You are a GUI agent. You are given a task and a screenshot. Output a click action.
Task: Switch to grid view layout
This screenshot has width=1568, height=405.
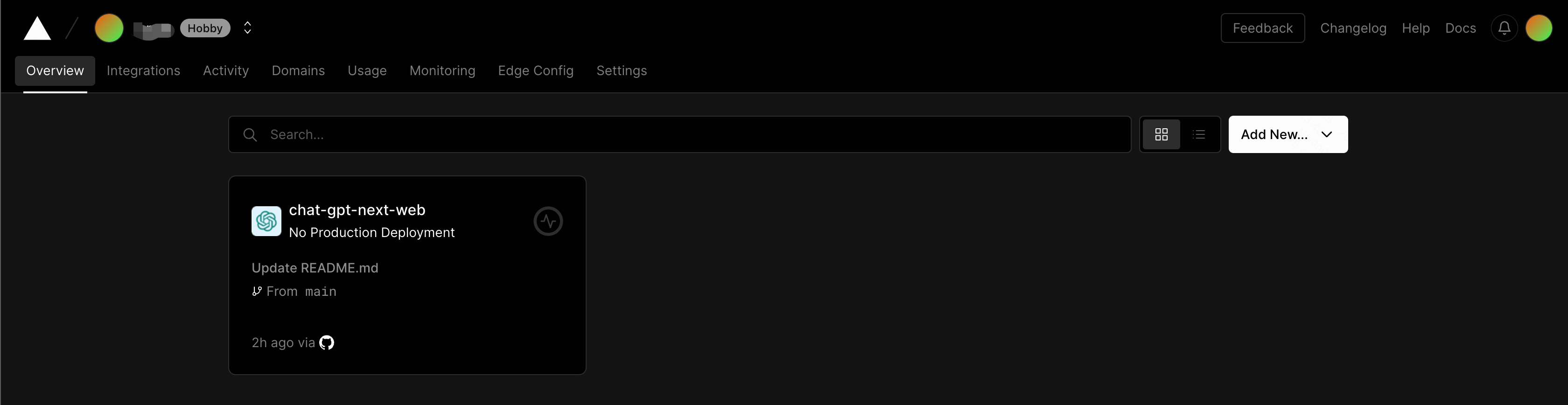click(1162, 134)
